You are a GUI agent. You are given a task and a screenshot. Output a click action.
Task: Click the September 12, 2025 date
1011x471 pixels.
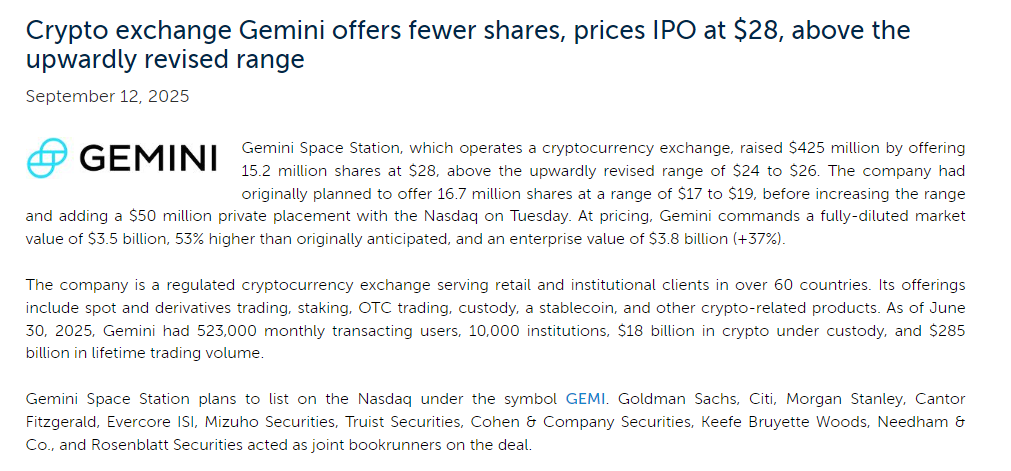click(x=108, y=96)
